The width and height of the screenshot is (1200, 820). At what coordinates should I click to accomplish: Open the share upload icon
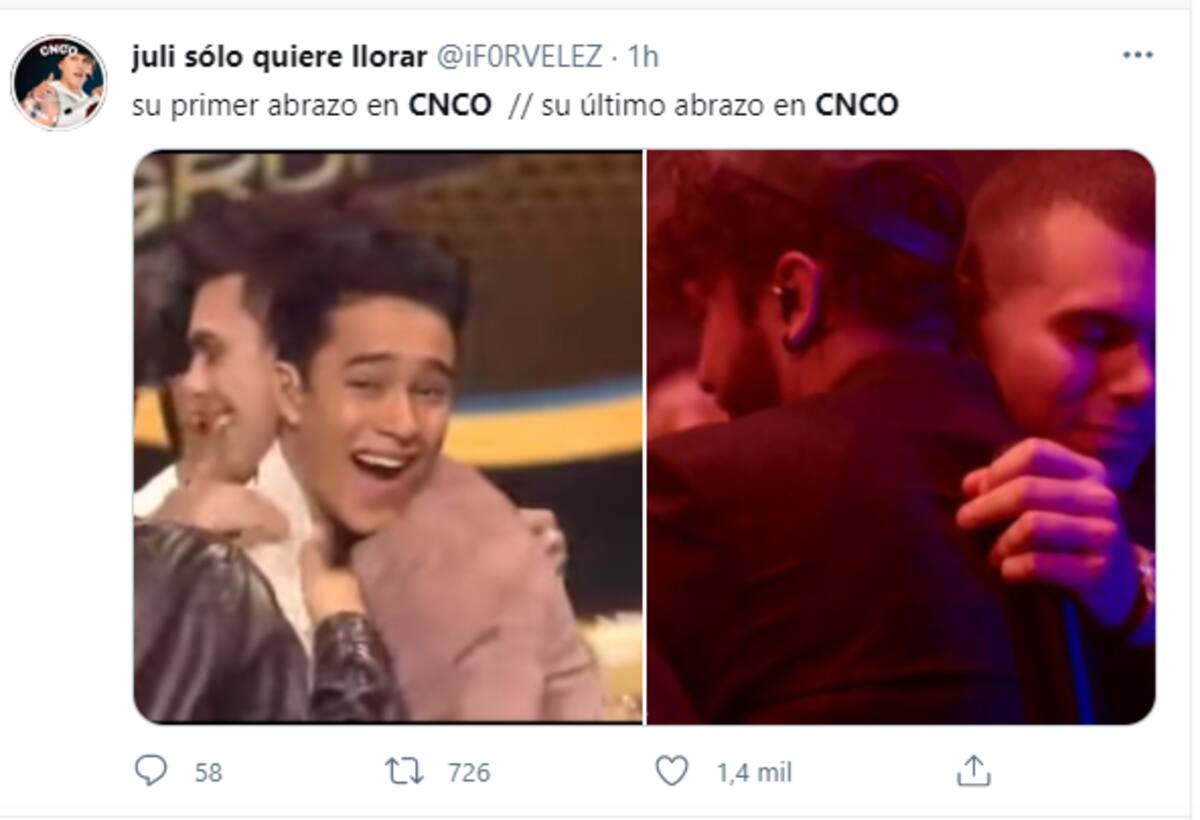[973, 770]
